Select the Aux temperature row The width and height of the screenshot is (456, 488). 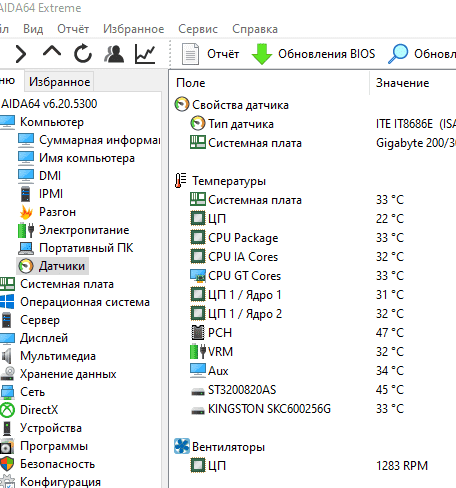point(313,371)
